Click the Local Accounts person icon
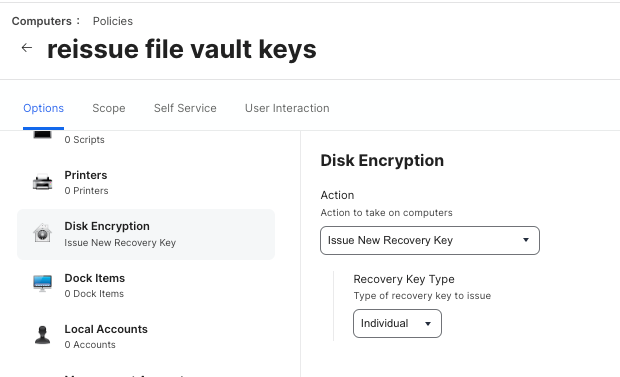This screenshot has height=377, width=620. point(42,335)
